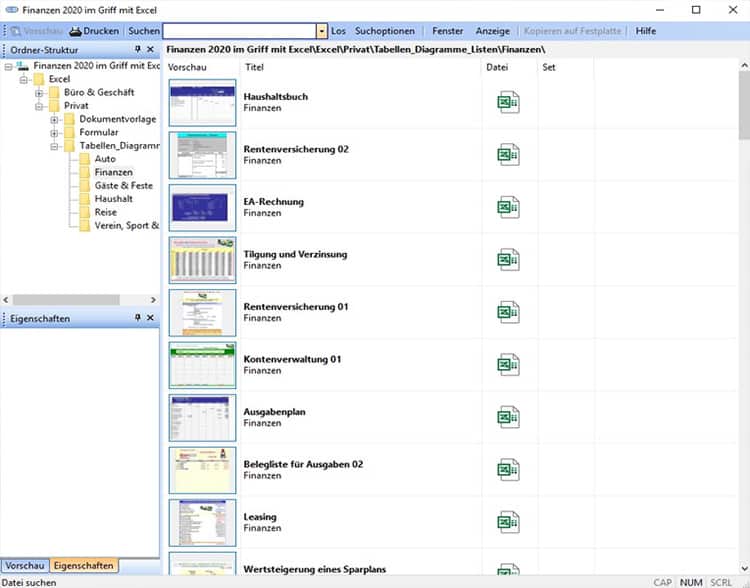Open the Excel file icon for EA-Rechnung

(x=508, y=208)
